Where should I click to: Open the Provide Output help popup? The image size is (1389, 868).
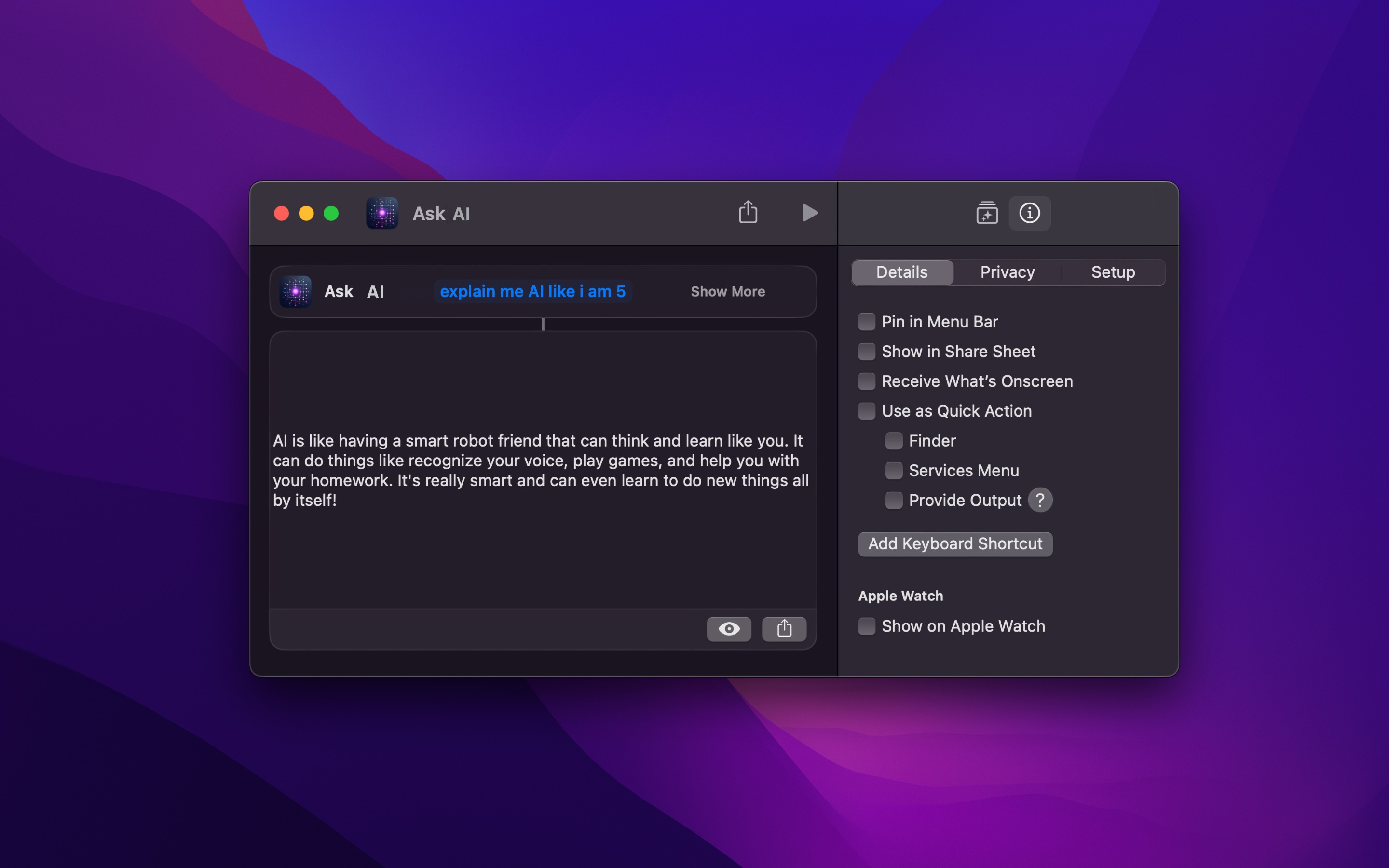(1039, 500)
